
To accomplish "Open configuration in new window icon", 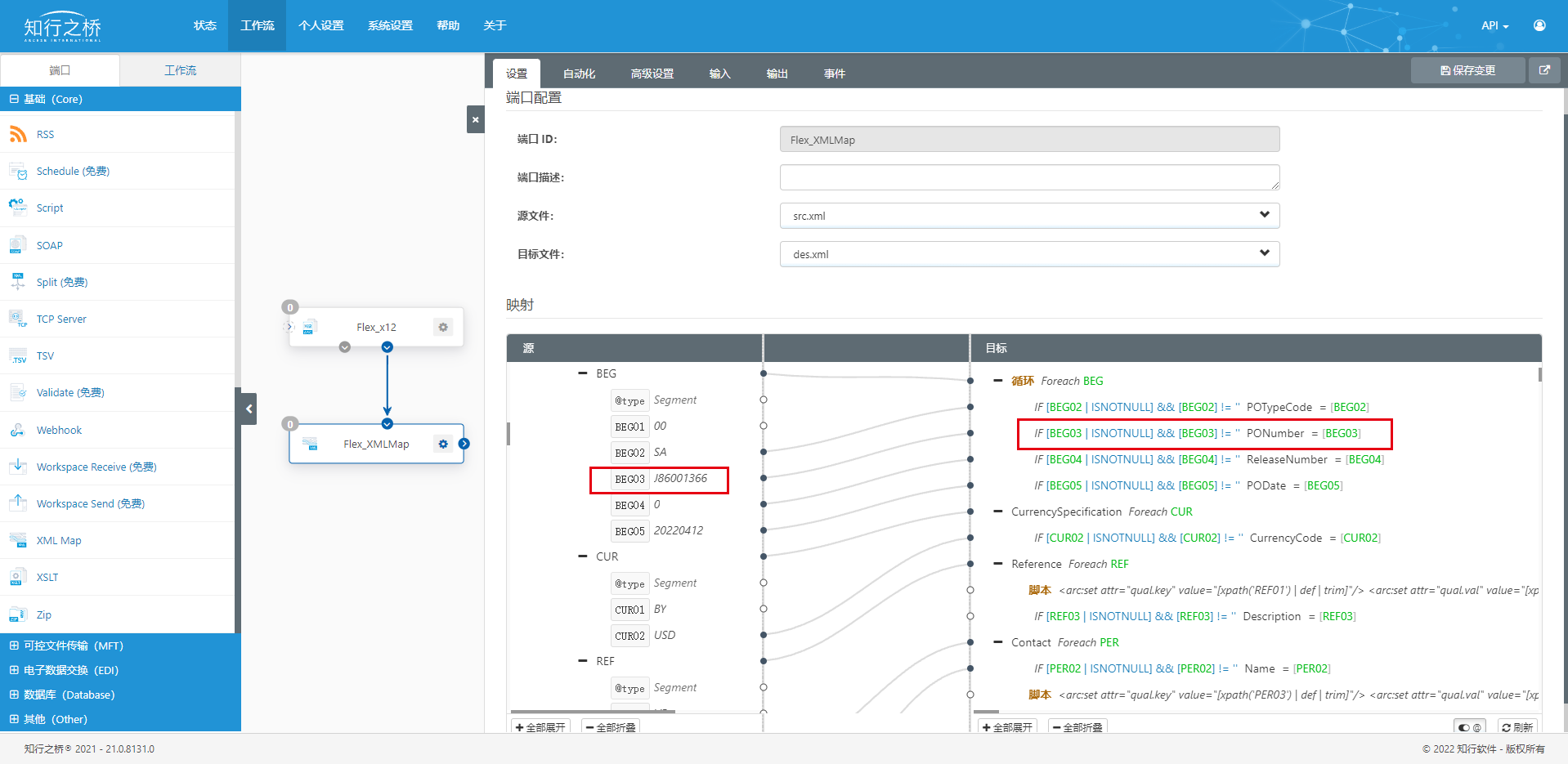I will 1544,70.
